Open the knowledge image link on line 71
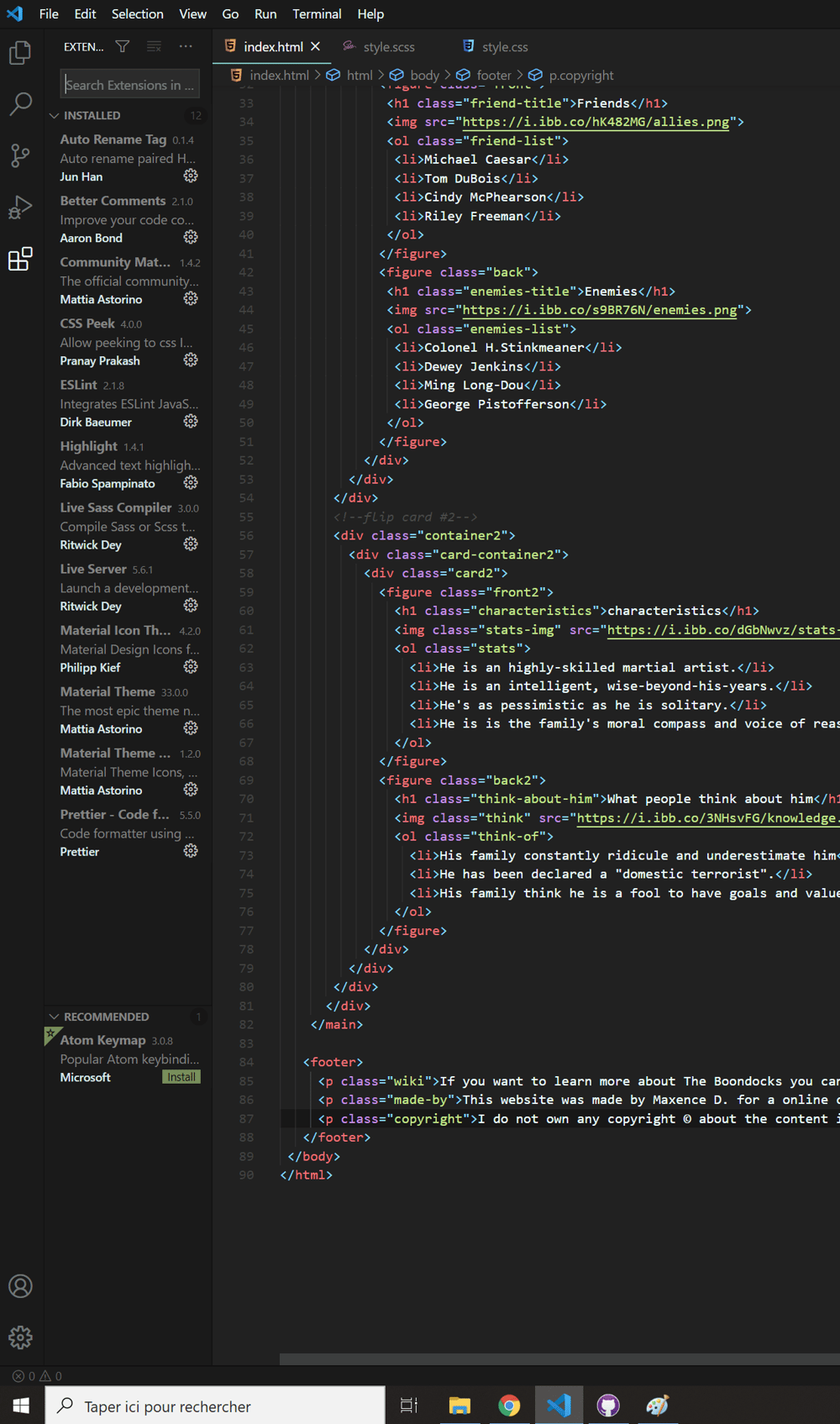This screenshot has height=1424, width=840. 706,817
